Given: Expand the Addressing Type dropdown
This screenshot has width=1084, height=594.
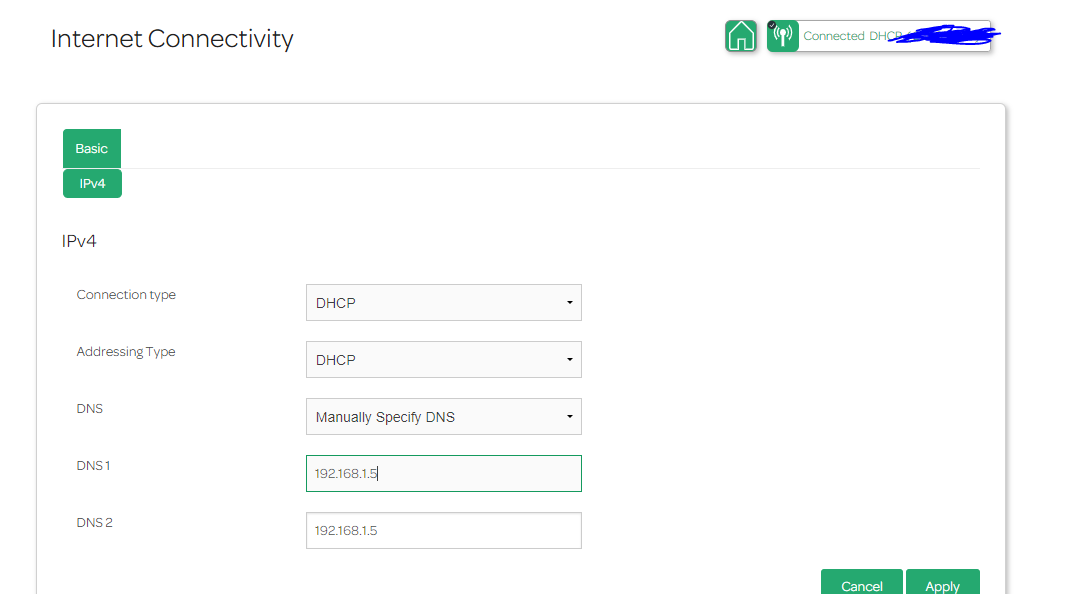Looking at the screenshot, I should click(x=443, y=360).
